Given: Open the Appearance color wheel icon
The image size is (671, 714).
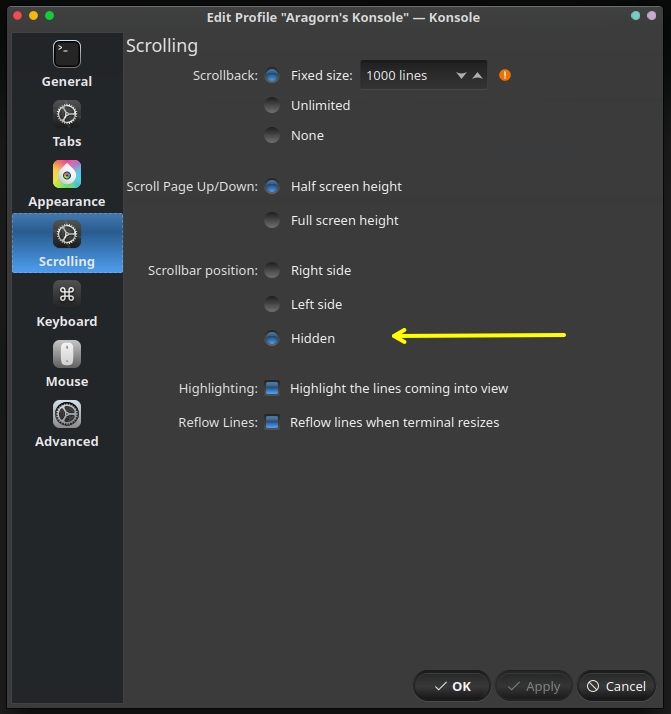Looking at the screenshot, I should click(x=67, y=174).
